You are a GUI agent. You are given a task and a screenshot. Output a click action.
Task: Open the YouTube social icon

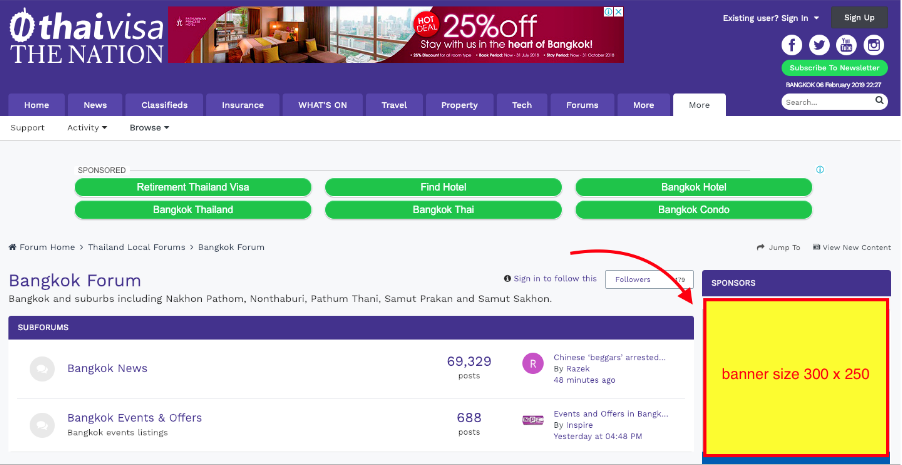(846, 45)
